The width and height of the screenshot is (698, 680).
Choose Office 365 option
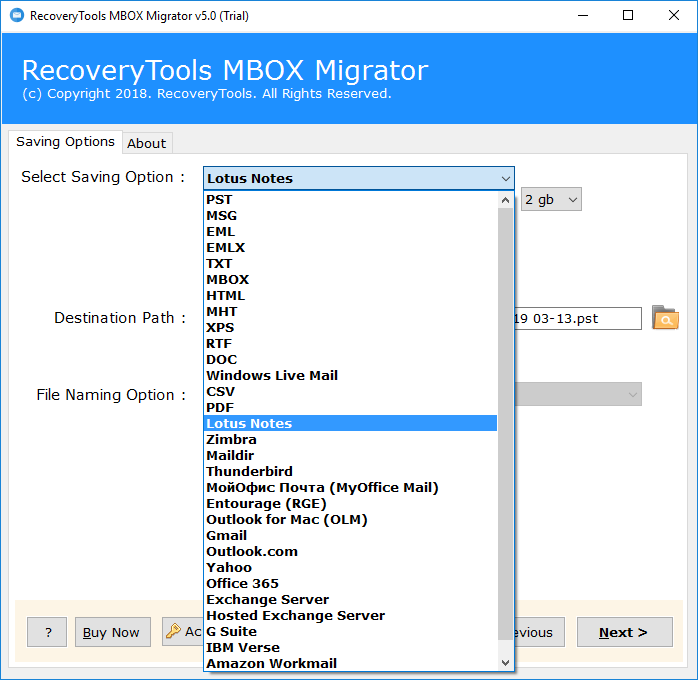click(351, 584)
